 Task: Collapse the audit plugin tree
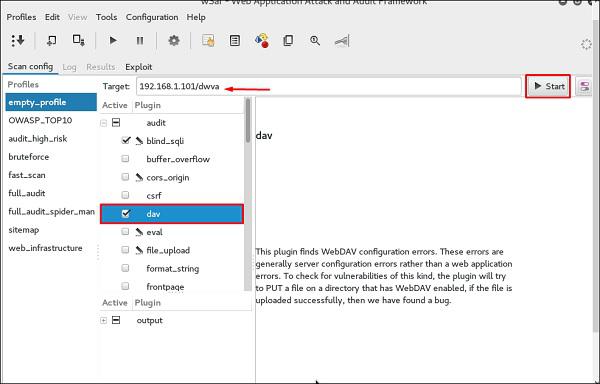pyautogui.click(x=103, y=123)
